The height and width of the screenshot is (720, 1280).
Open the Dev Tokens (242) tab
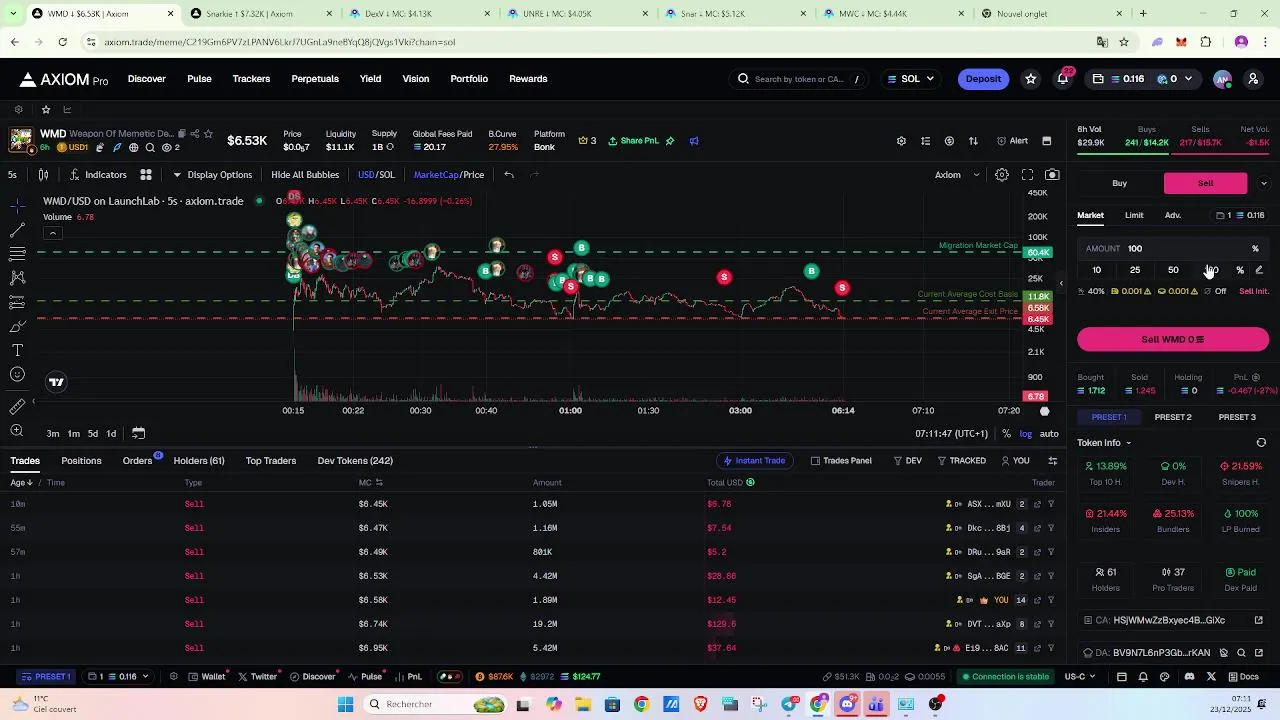coord(355,461)
